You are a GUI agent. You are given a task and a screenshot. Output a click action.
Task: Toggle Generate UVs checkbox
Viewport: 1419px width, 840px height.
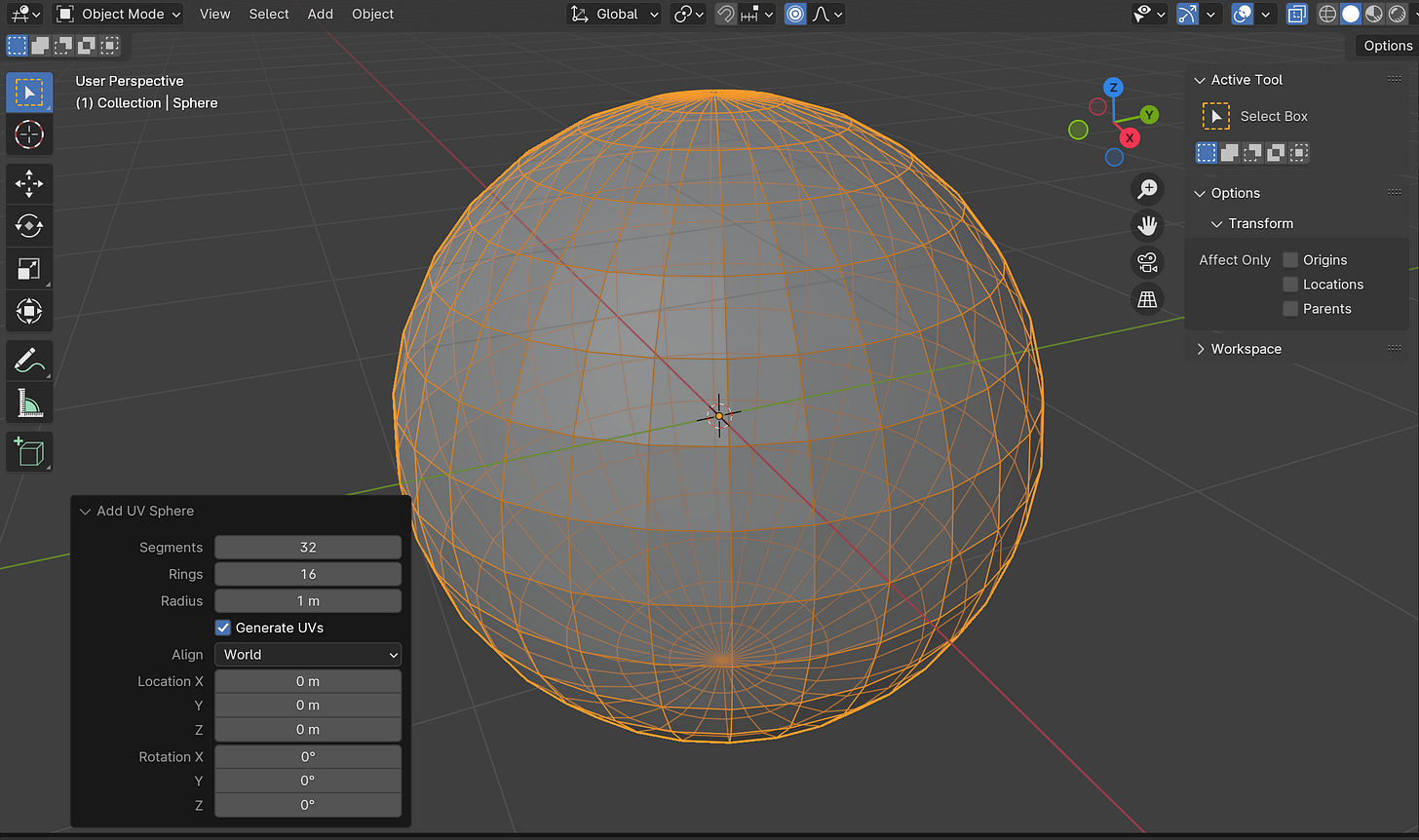point(223,628)
